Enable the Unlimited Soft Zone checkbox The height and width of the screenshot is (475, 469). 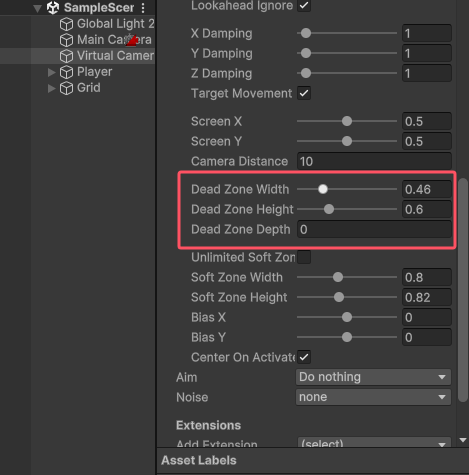point(304,257)
